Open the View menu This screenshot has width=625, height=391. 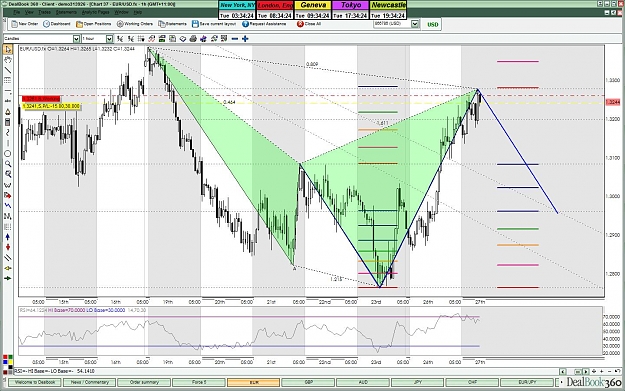29,12
